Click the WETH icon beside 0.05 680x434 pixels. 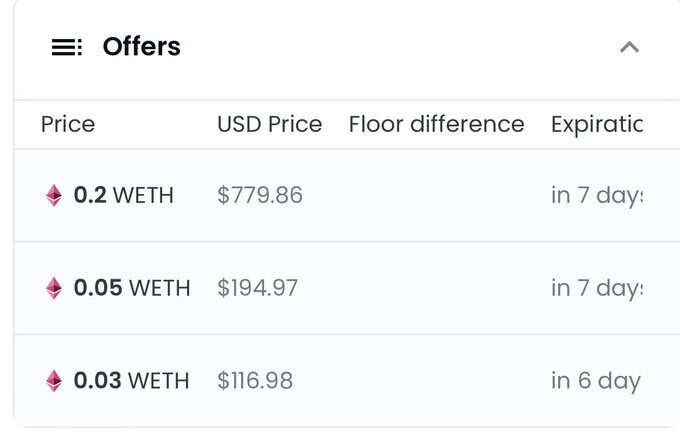pos(54,289)
